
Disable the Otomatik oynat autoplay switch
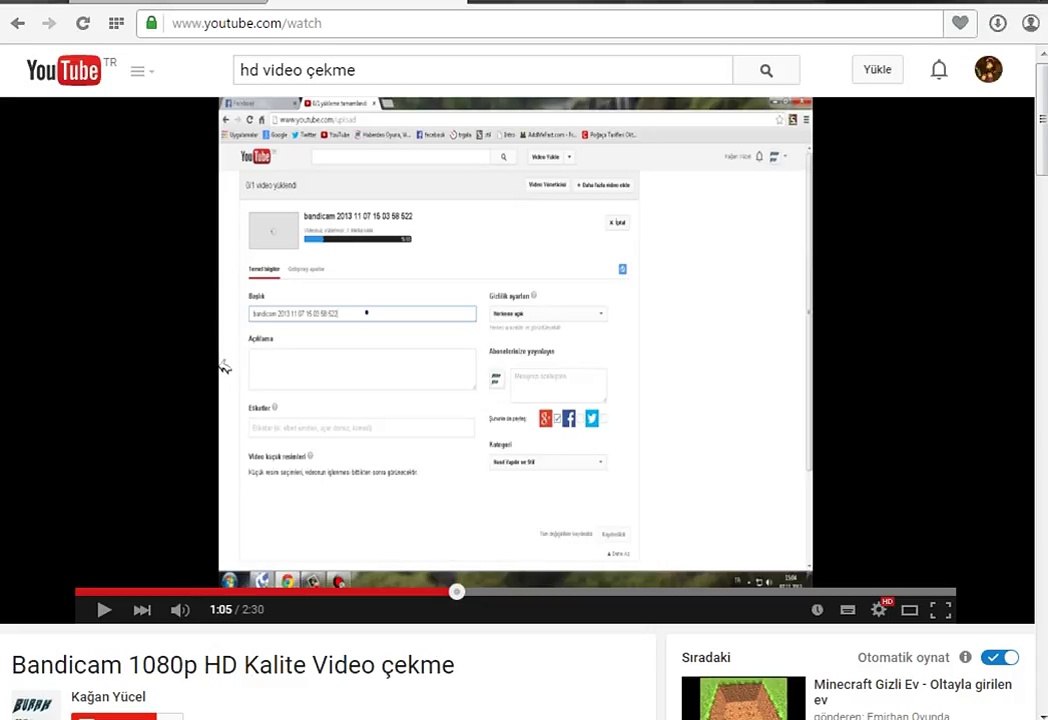coord(999,657)
